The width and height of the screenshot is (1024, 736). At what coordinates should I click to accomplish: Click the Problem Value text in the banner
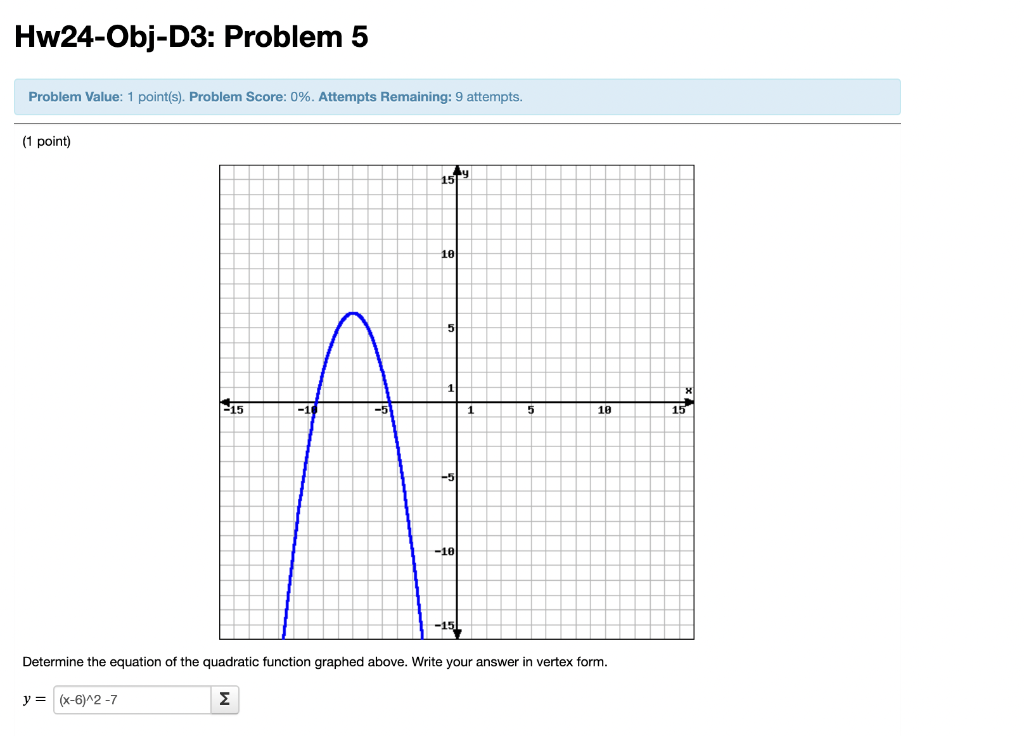(62, 97)
